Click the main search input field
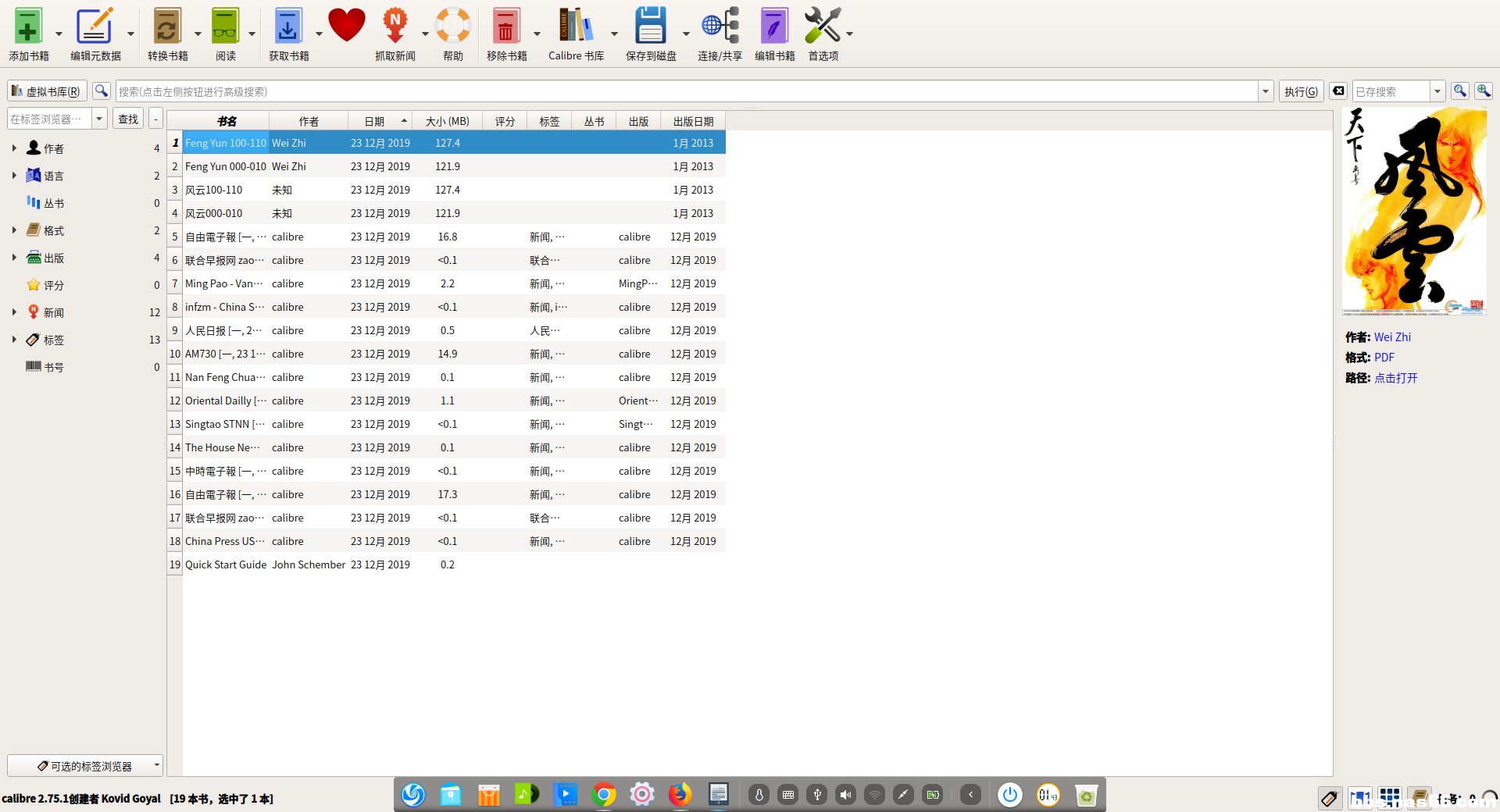Screen dimensions: 1500x812 687,91
